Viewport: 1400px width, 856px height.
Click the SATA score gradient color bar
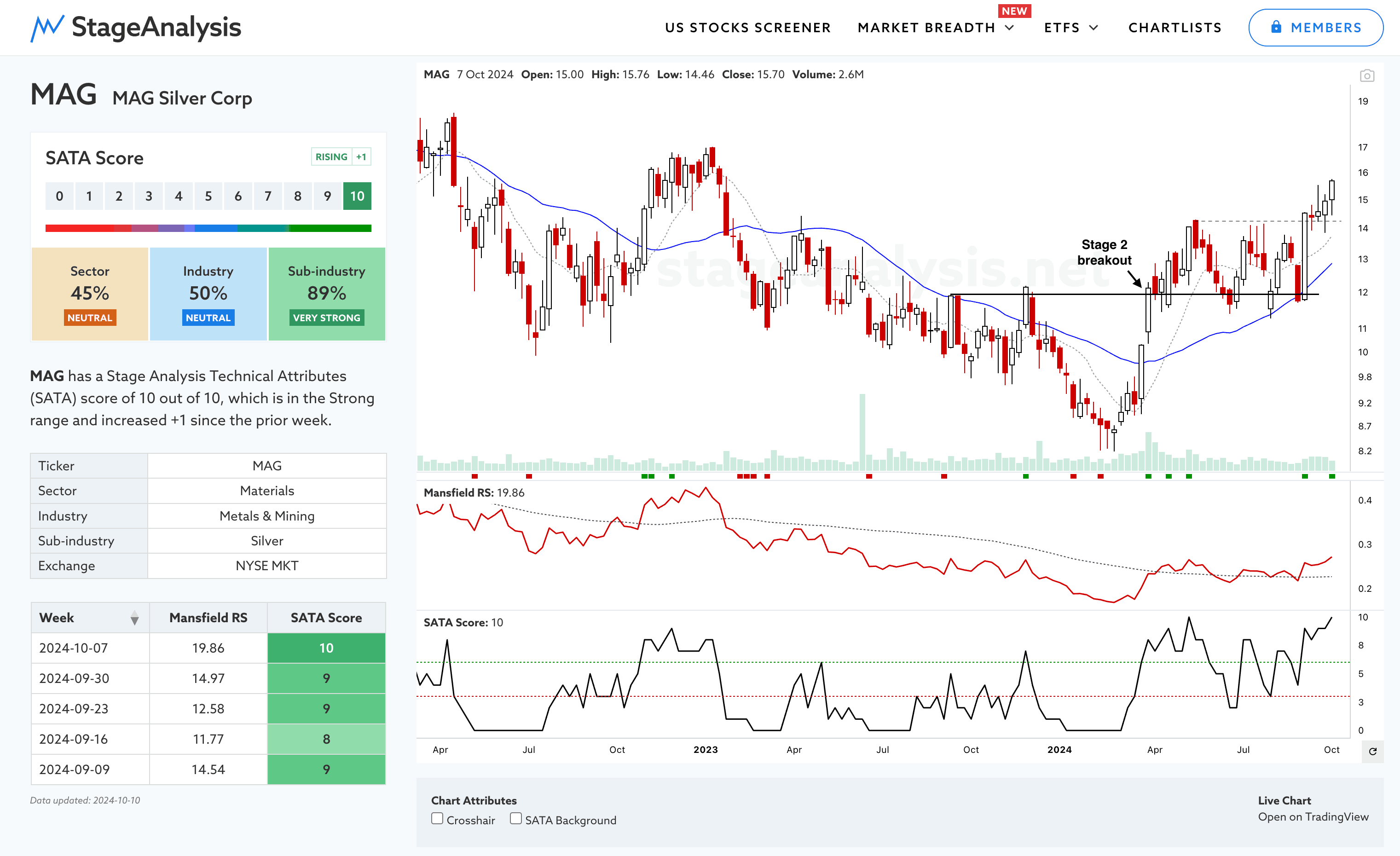208,228
